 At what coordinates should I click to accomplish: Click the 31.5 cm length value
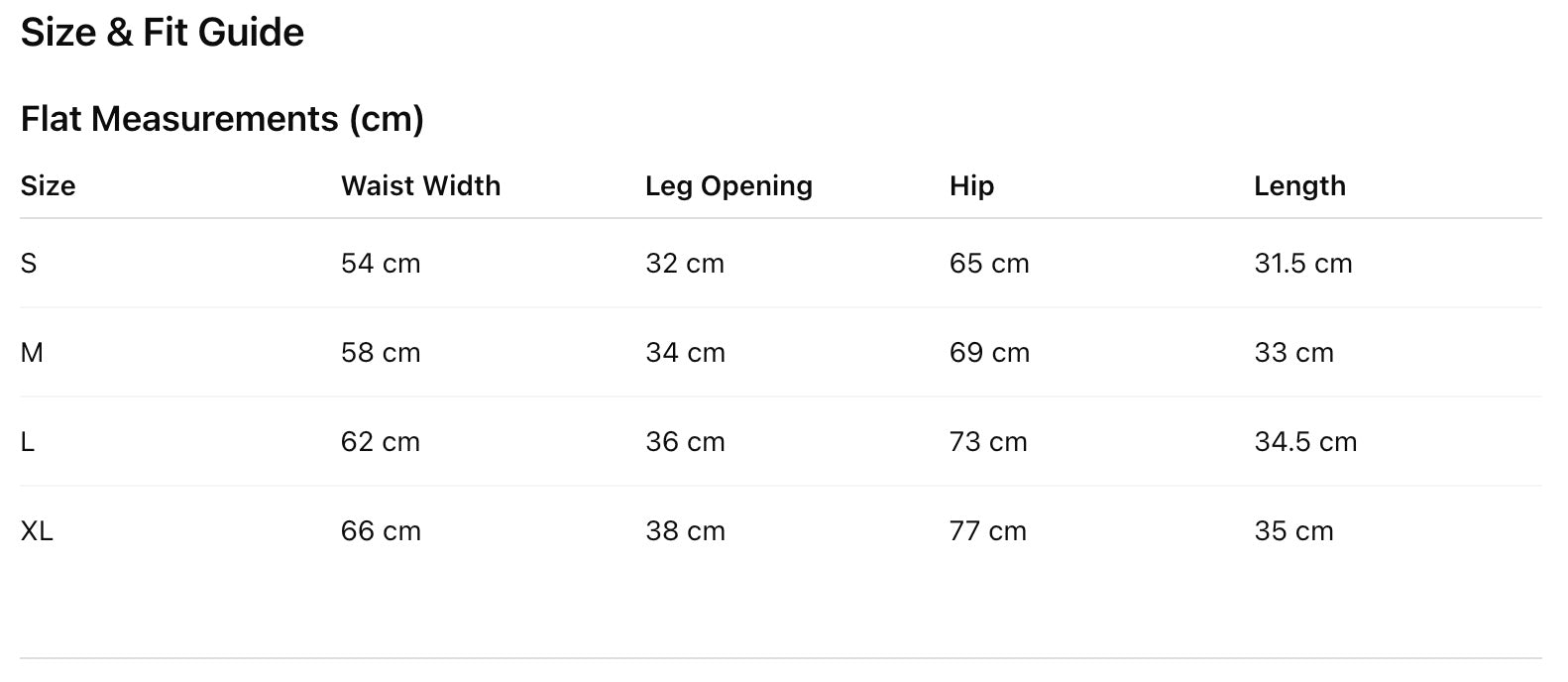click(x=1302, y=264)
